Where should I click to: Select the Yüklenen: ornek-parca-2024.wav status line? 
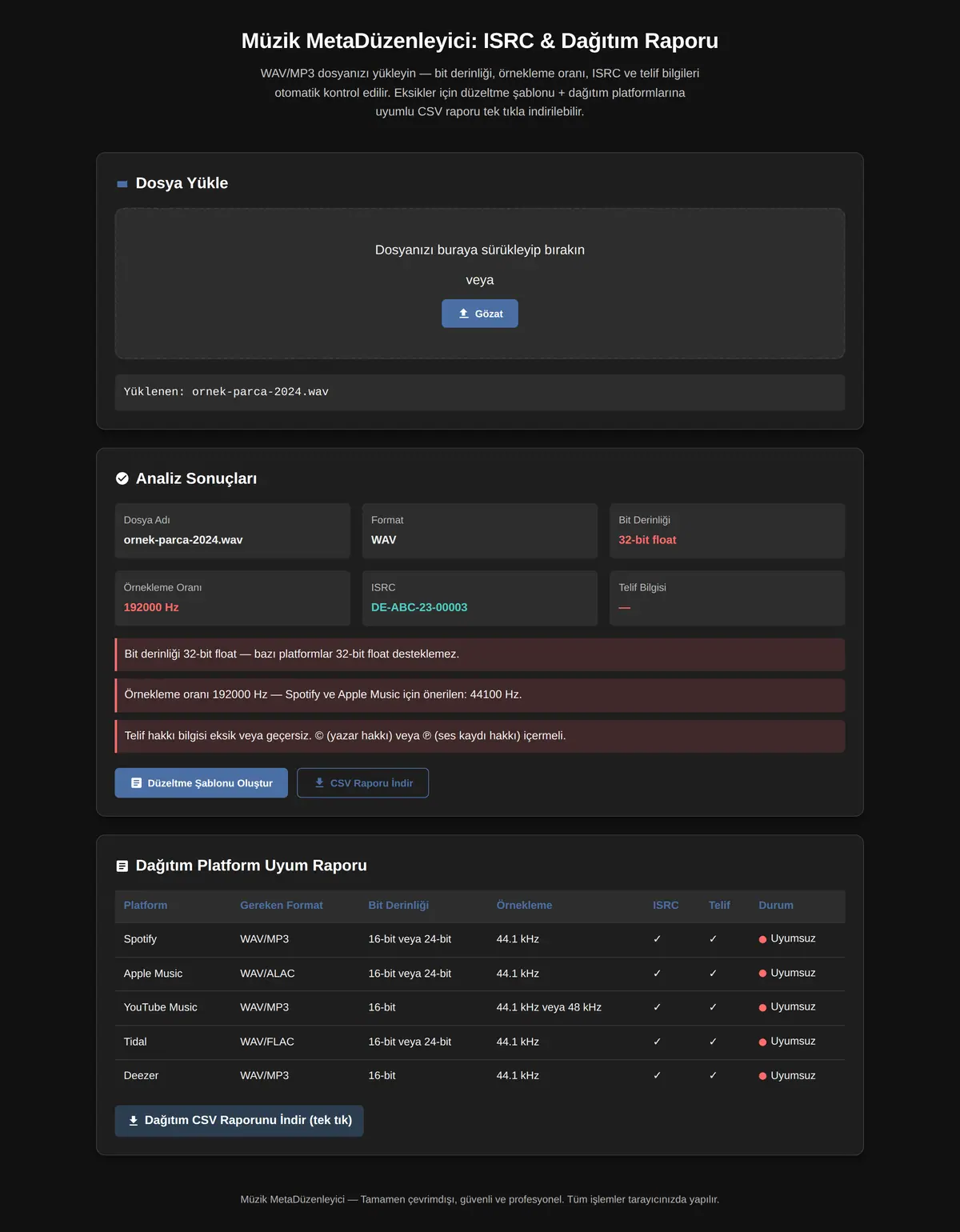pos(480,392)
